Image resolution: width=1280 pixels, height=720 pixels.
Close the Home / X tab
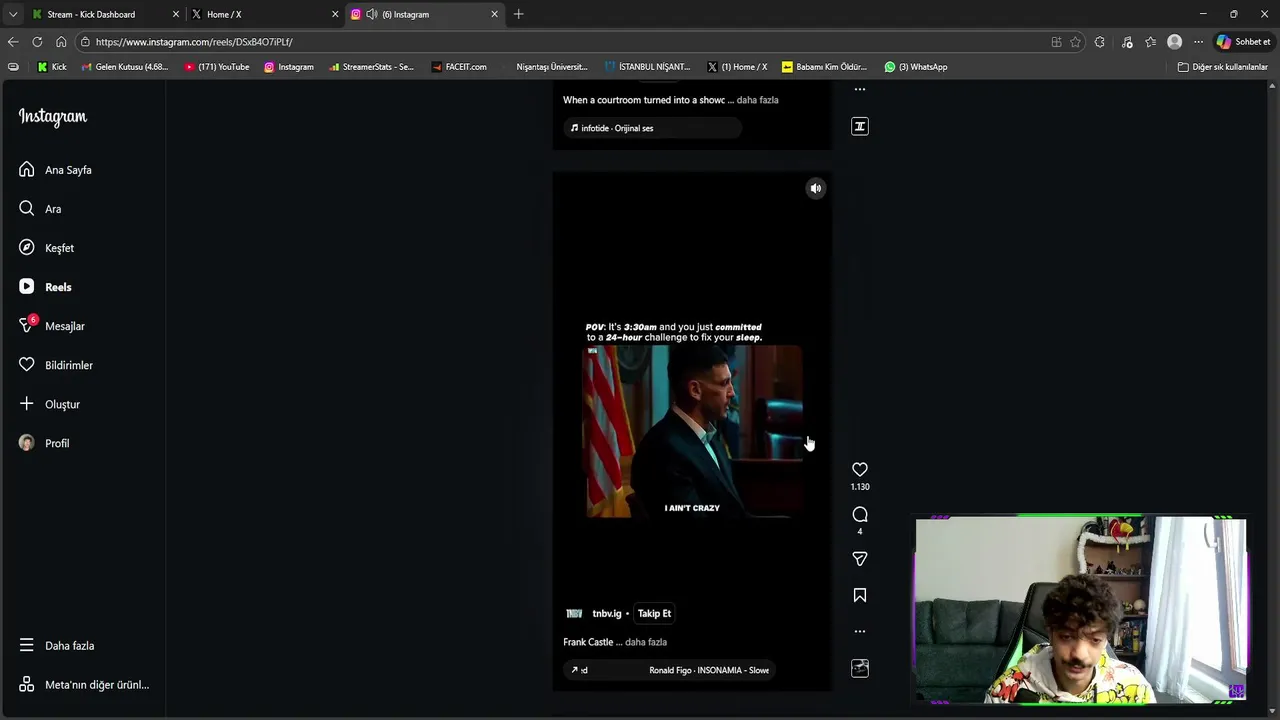coord(335,14)
